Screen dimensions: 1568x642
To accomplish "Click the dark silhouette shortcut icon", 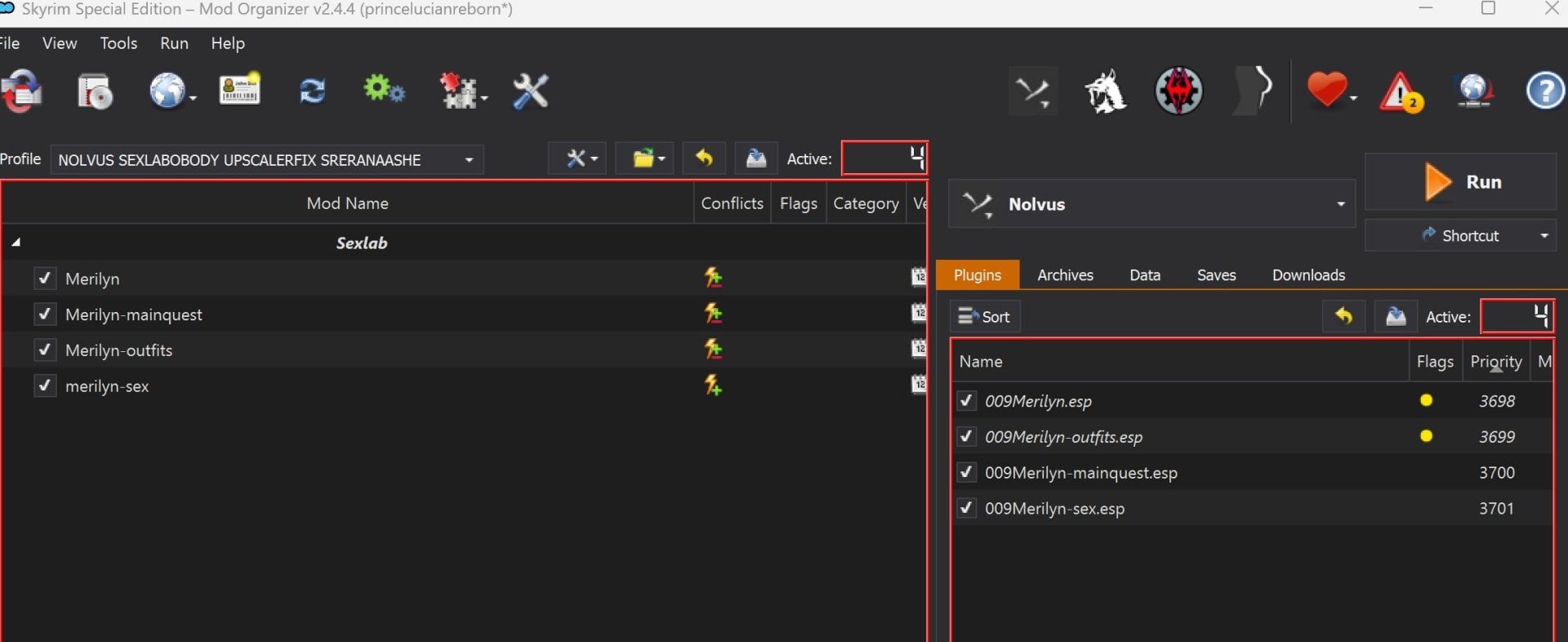I will click(1253, 91).
